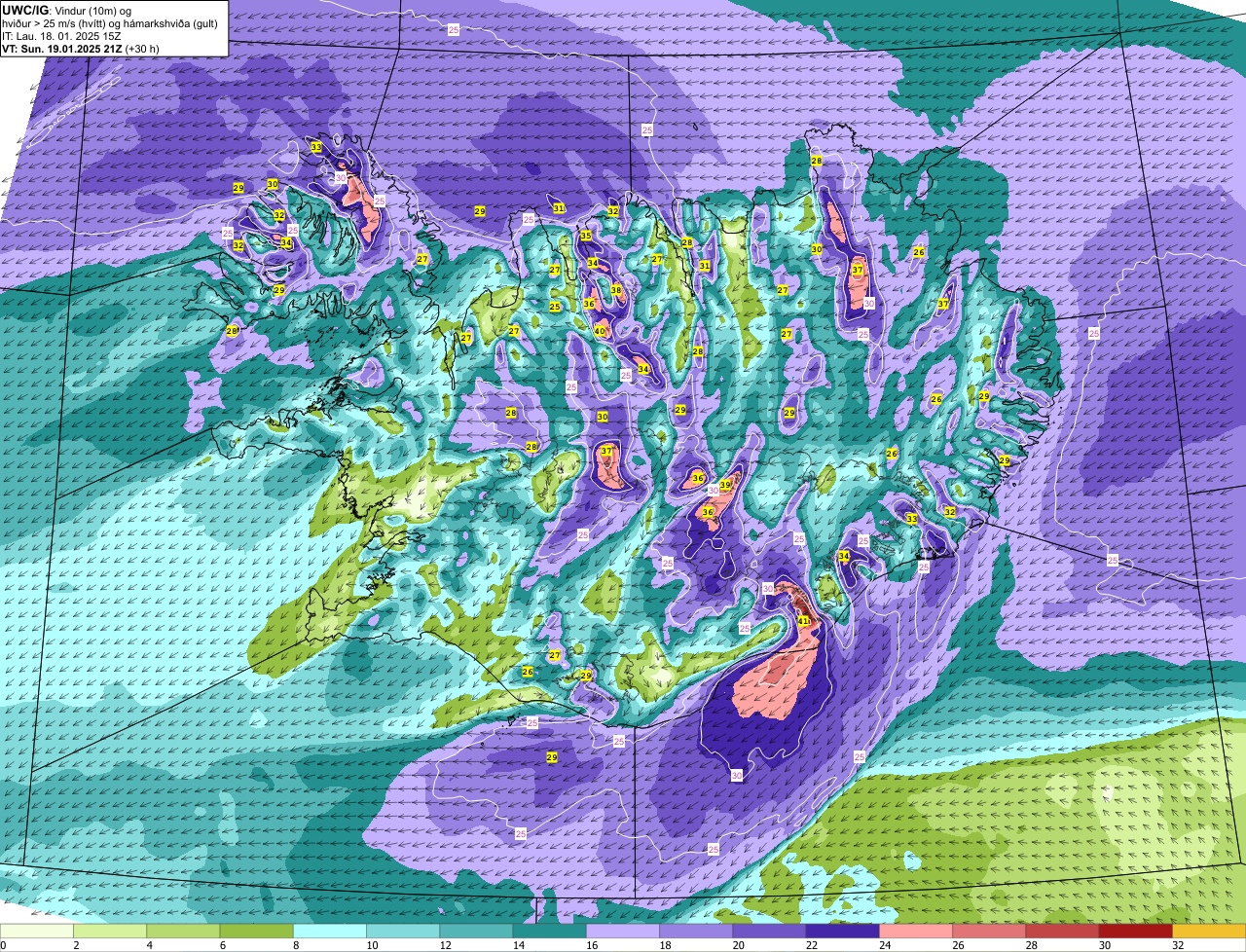Click the valid time 'VT: Sun. 19.01.2025 21Z (+30 h)'
Viewport: 1246px width, 952px height.
(81, 48)
